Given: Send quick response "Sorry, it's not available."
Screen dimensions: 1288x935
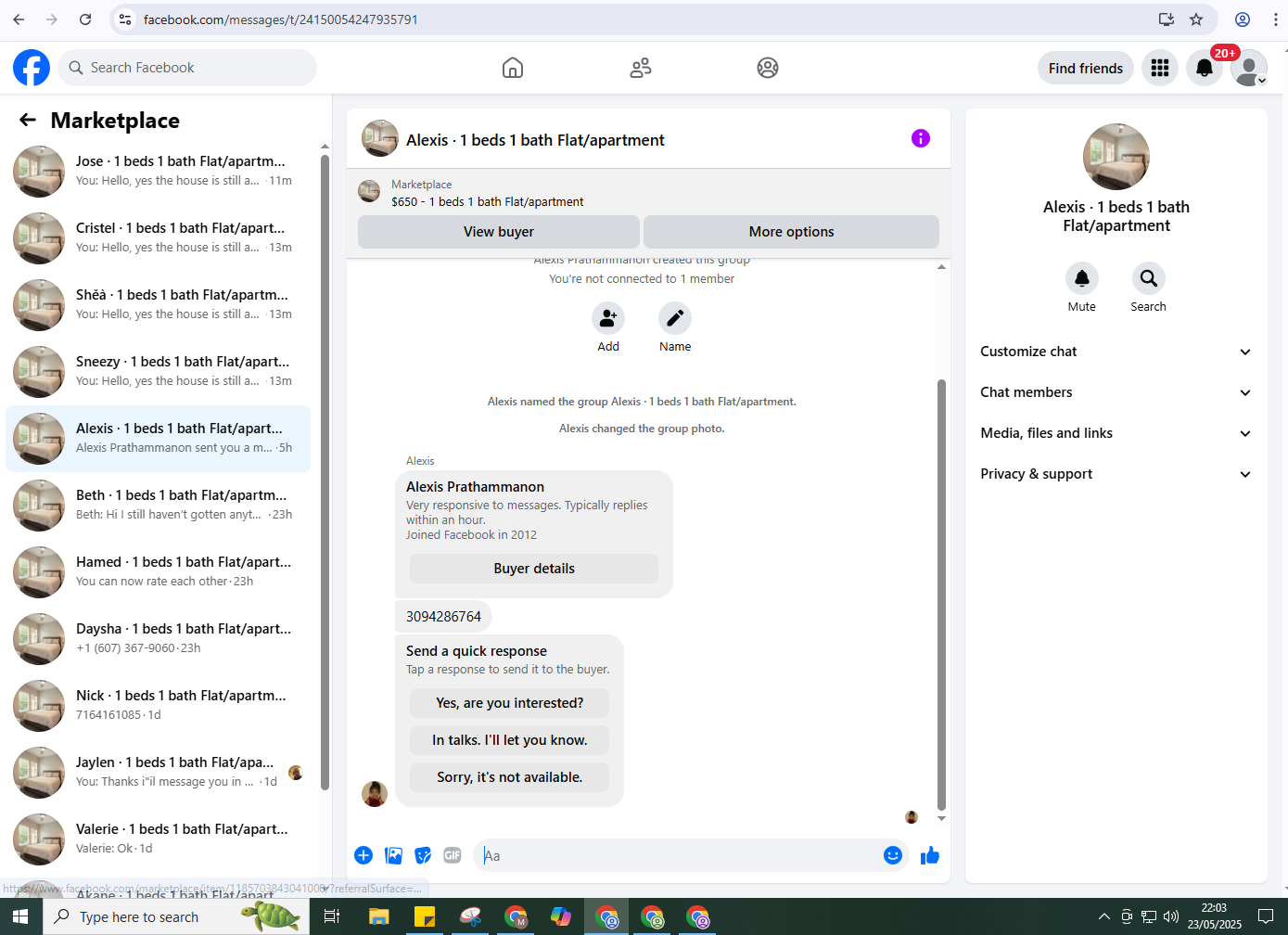Looking at the screenshot, I should pyautogui.click(x=510, y=777).
